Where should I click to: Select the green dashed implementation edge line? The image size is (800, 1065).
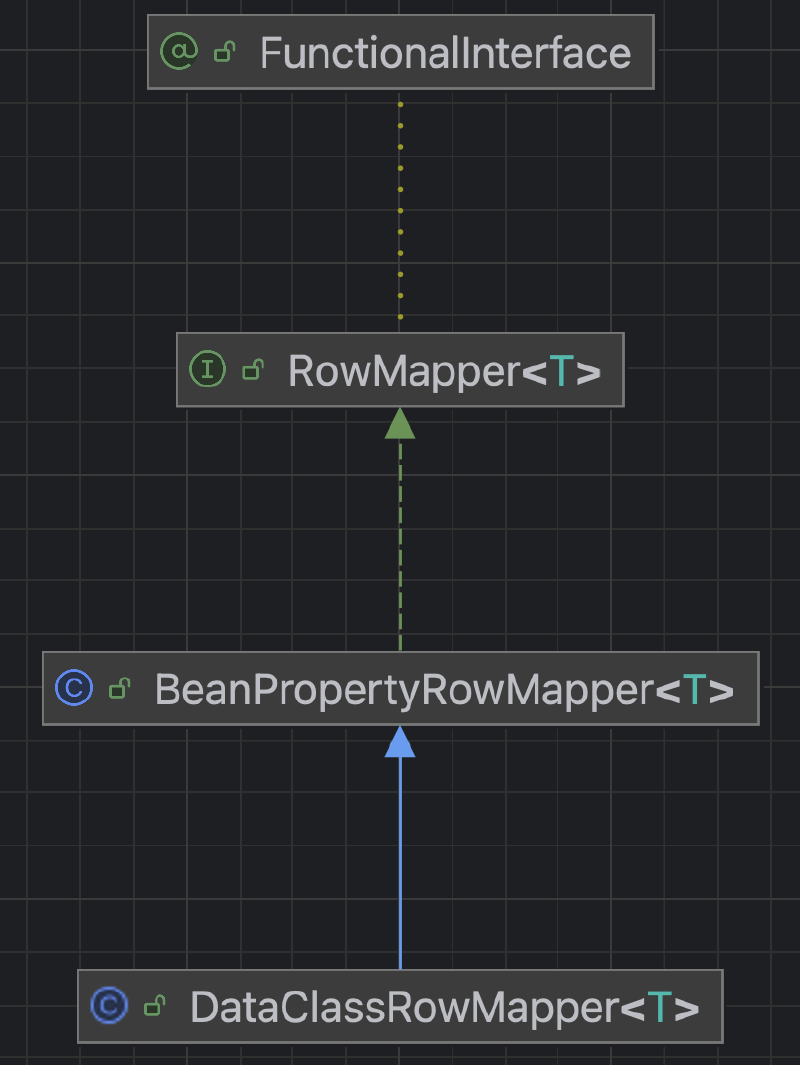(x=400, y=545)
